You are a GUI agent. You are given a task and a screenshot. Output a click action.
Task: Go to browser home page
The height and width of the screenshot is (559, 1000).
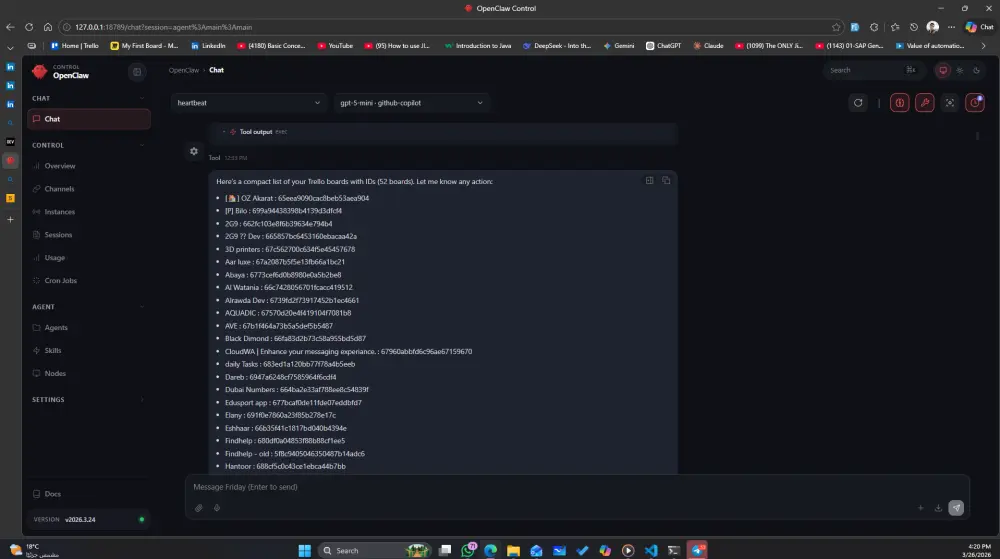coord(48,27)
